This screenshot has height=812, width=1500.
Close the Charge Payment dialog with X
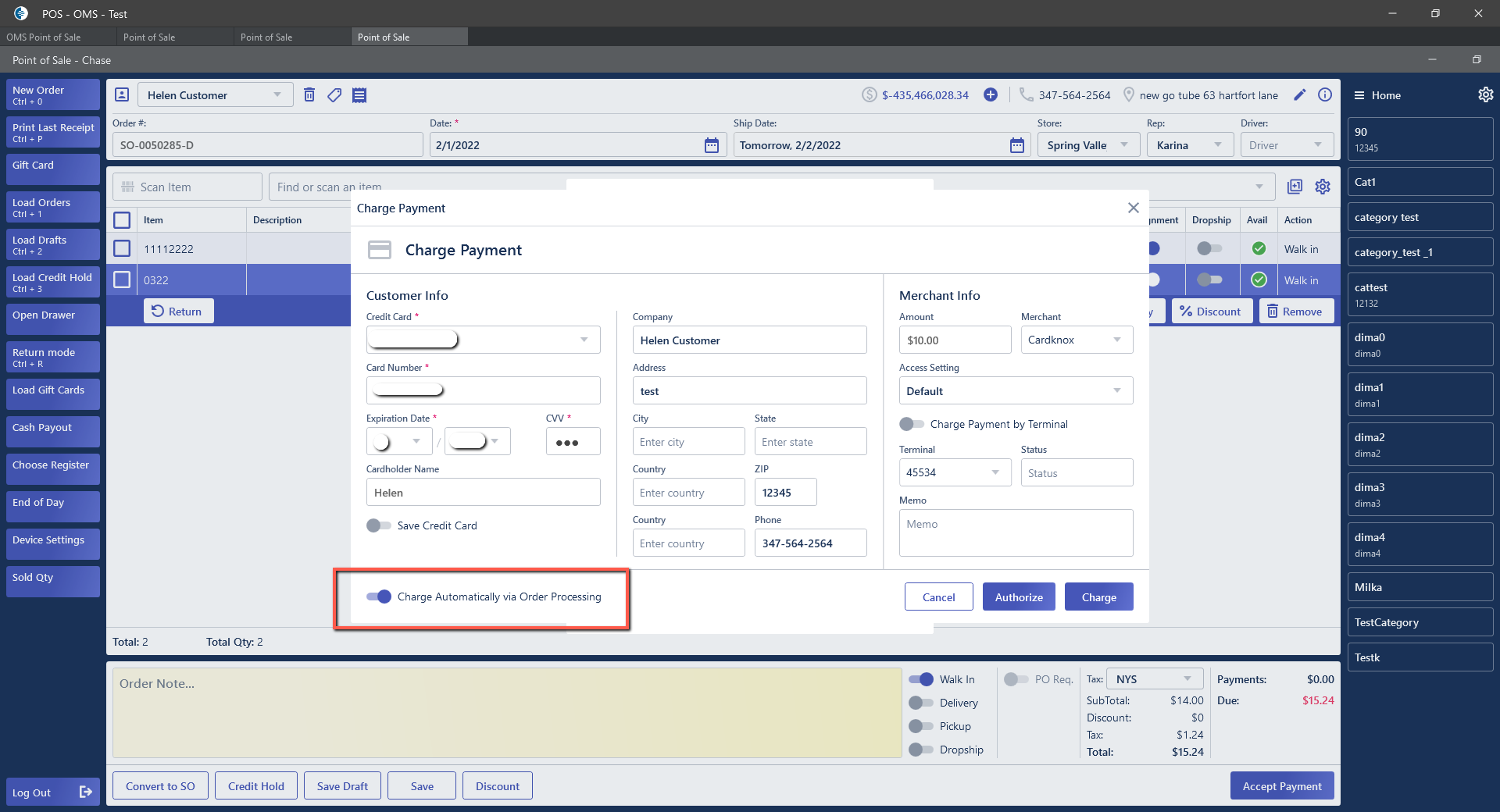(1133, 208)
